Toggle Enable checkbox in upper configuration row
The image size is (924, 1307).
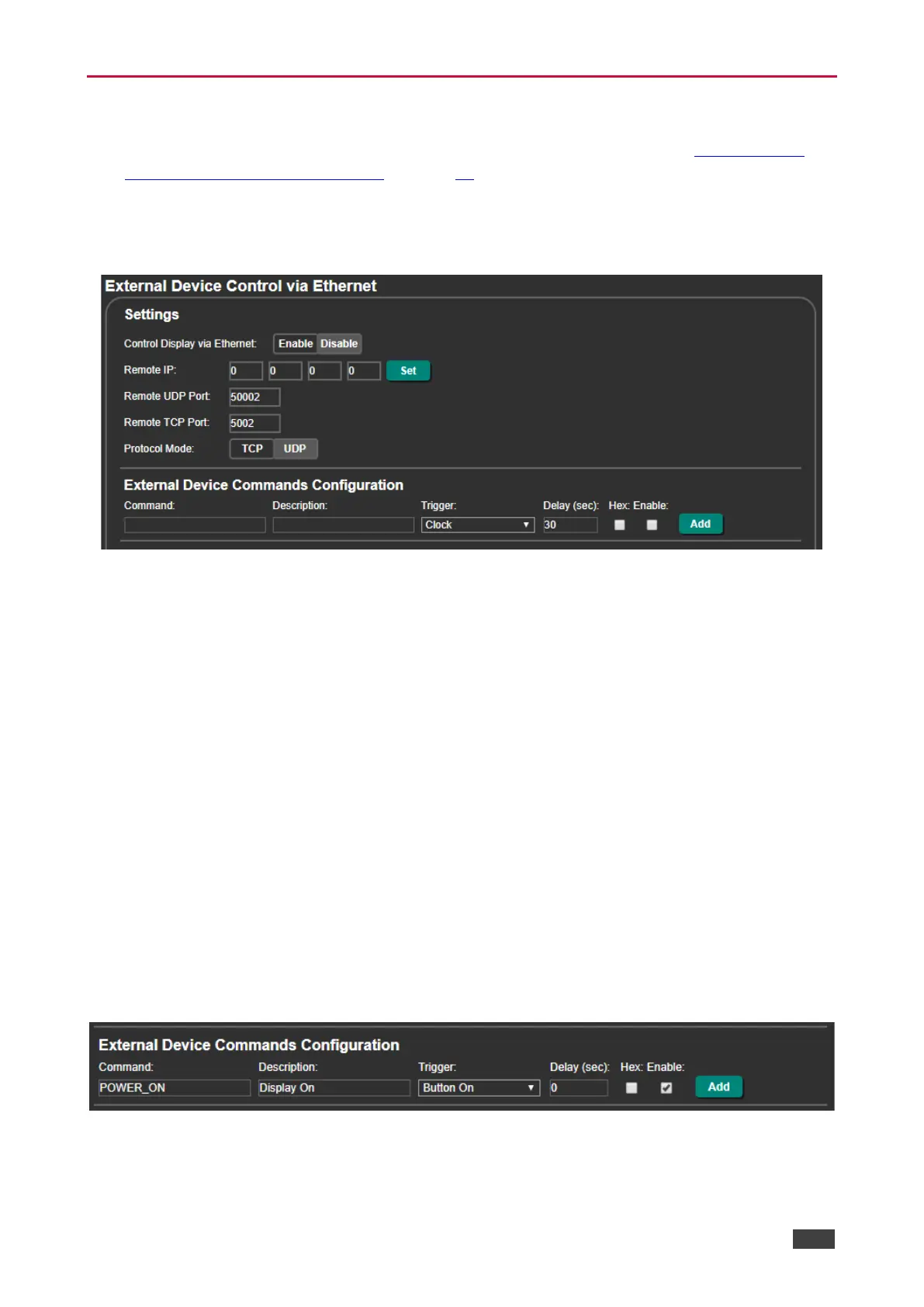pyautogui.click(x=652, y=525)
